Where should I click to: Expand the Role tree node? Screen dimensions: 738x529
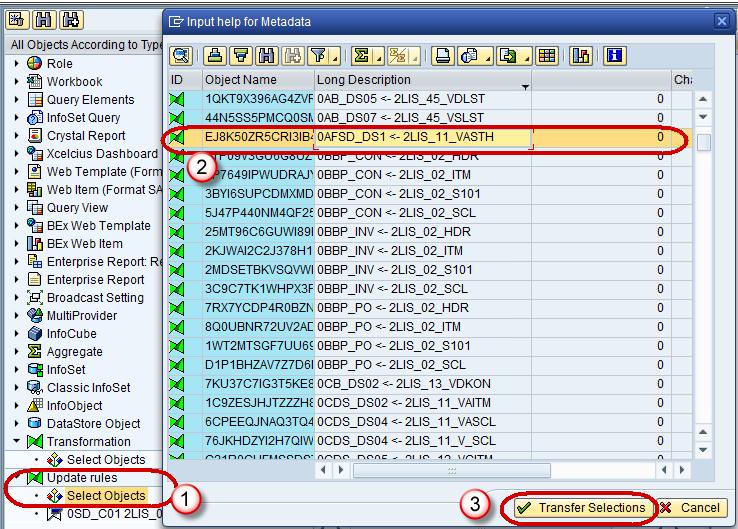point(17,64)
